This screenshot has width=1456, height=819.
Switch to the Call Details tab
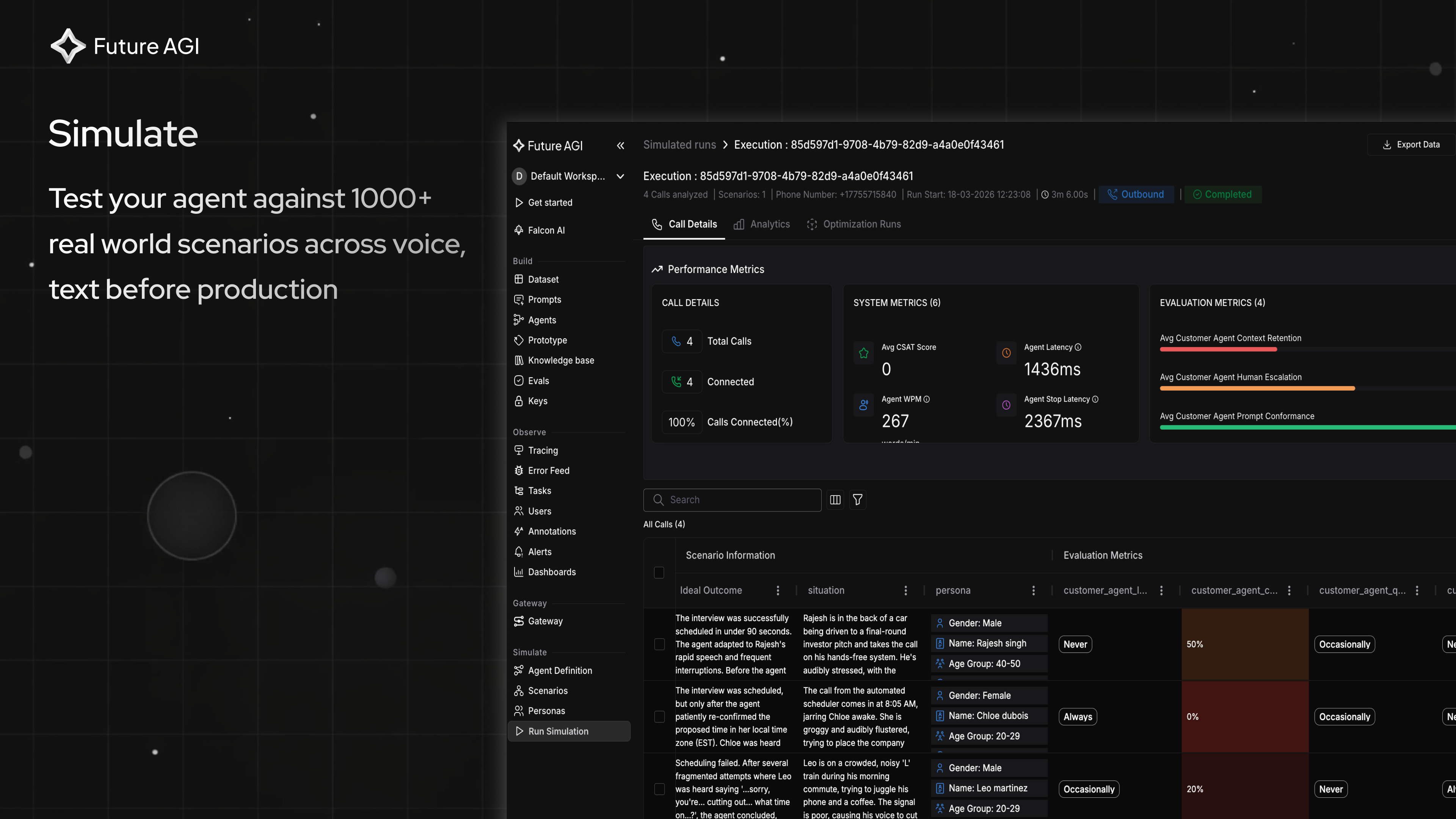tap(684, 224)
